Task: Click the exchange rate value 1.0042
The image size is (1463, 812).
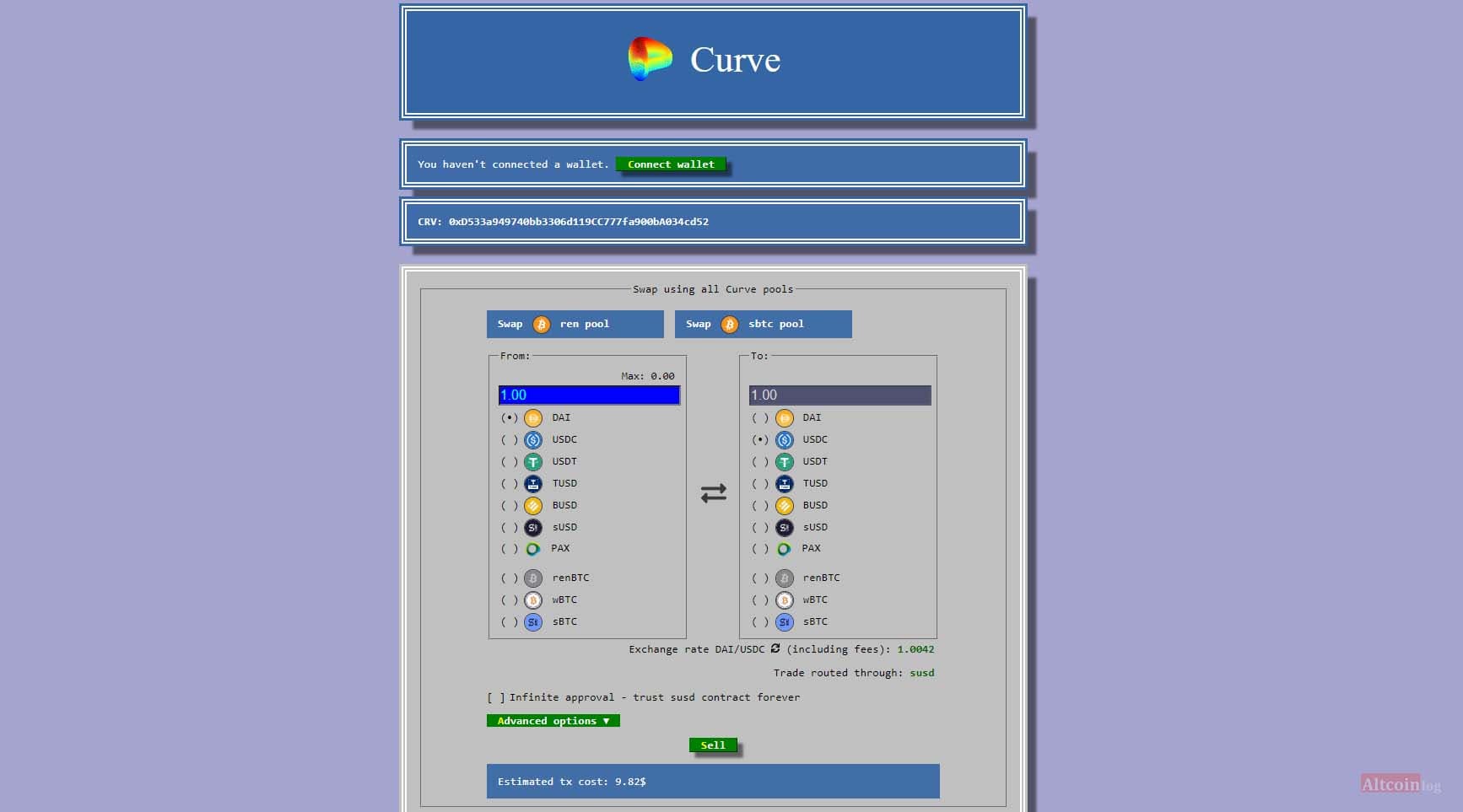Action: [x=915, y=649]
